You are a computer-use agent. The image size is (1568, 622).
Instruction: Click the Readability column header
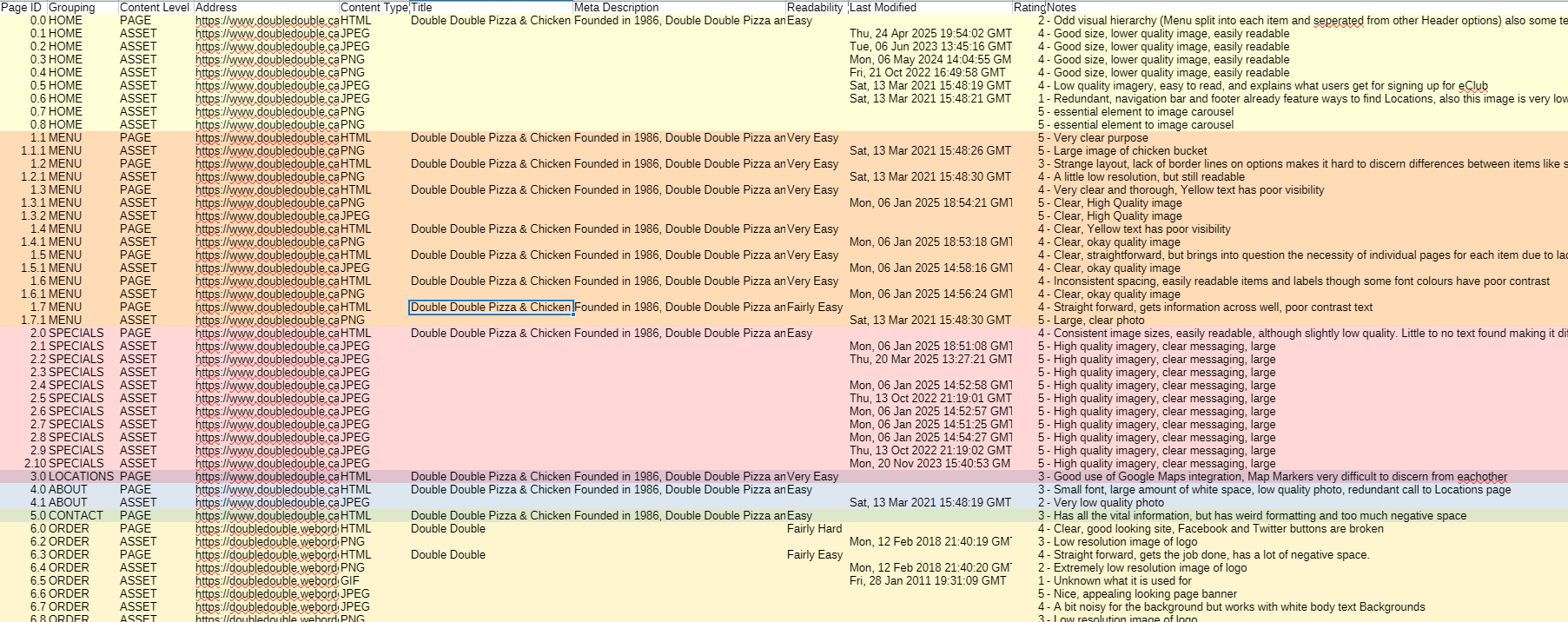point(815,7)
